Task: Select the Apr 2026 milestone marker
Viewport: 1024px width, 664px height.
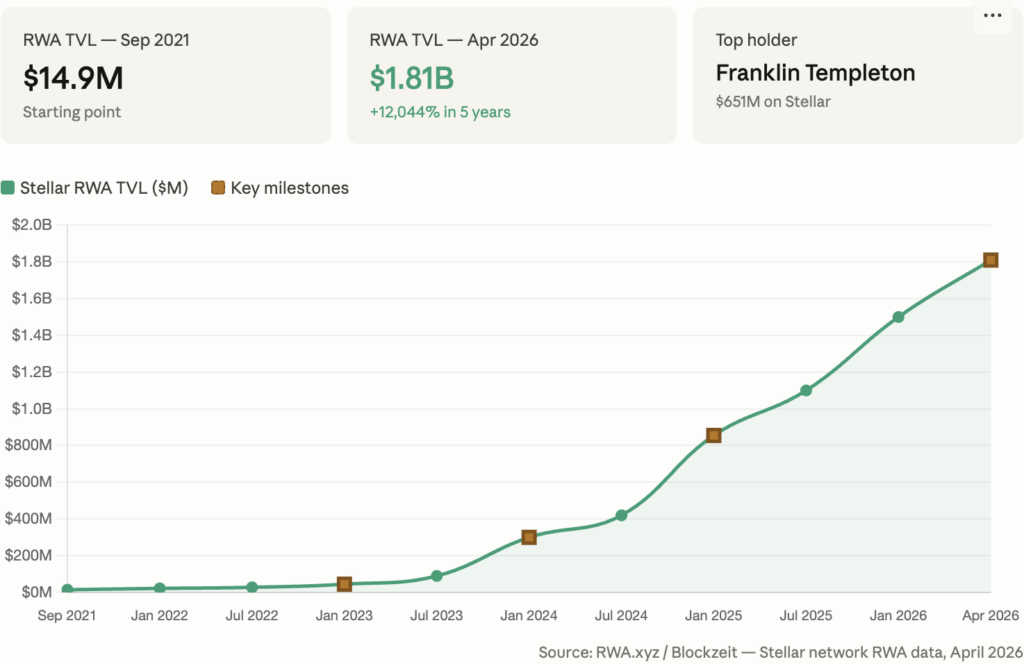Action: [990, 260]
